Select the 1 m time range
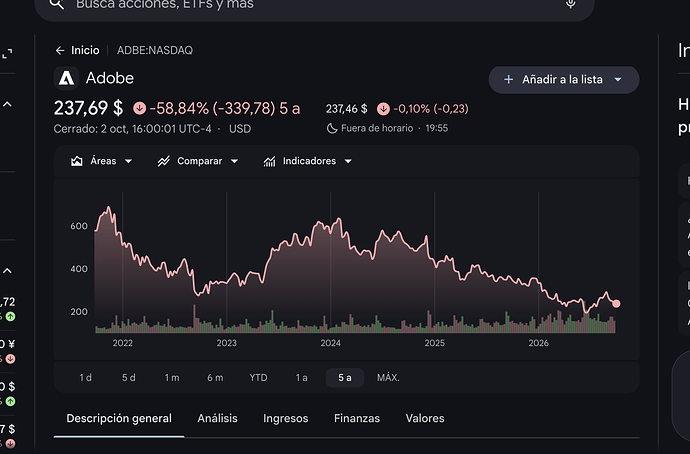Viewport: 690px width, 454px height. pyautogui.click(x=172, y=377)
